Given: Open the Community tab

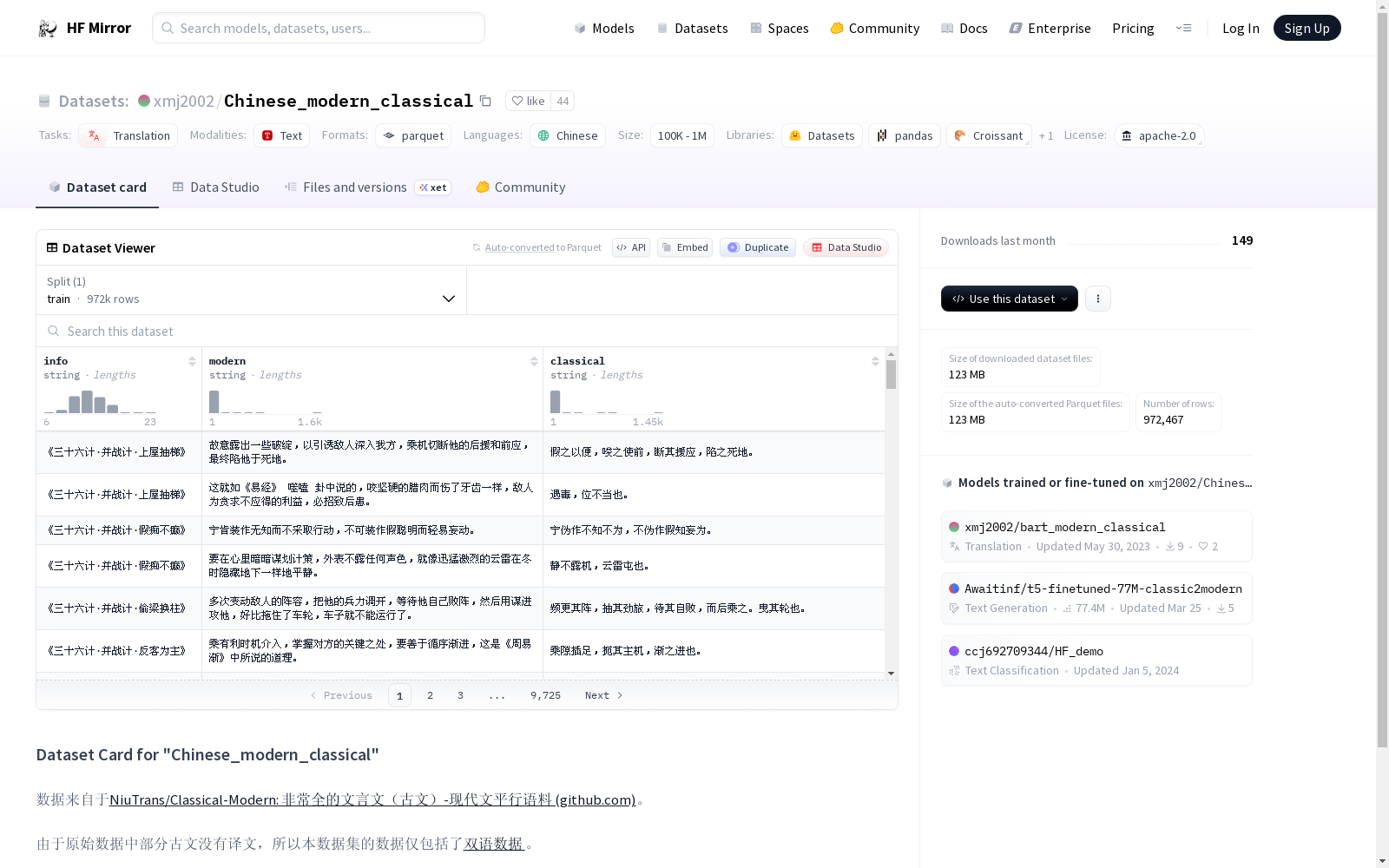Looking at the screenshot, I should pos(521,187).
